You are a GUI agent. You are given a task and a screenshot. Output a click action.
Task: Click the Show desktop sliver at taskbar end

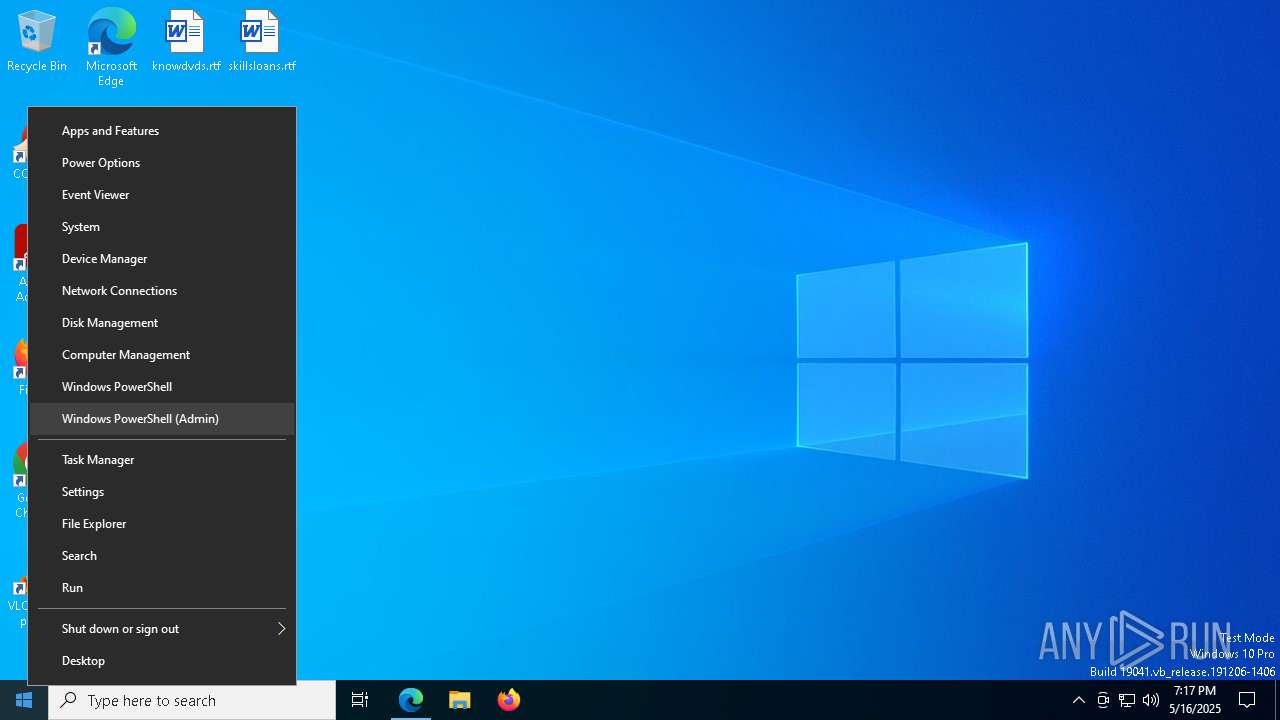click(1277, 700)
